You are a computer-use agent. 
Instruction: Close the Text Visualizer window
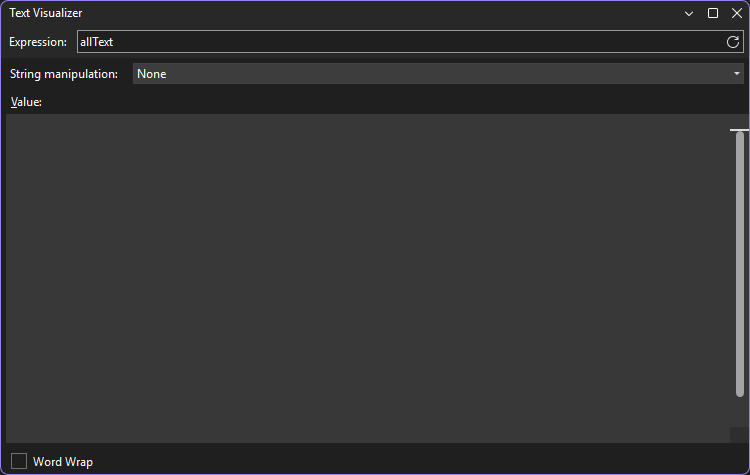coord(737,13)
